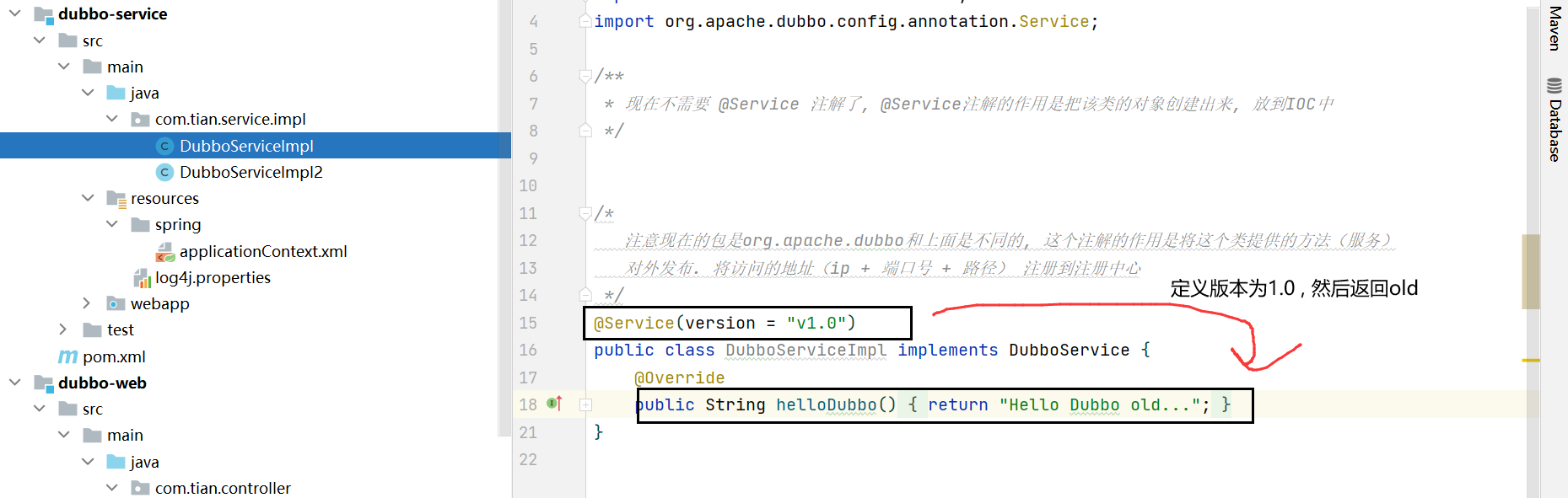Click the com.tian.service.impl package icon

[141, 120]
